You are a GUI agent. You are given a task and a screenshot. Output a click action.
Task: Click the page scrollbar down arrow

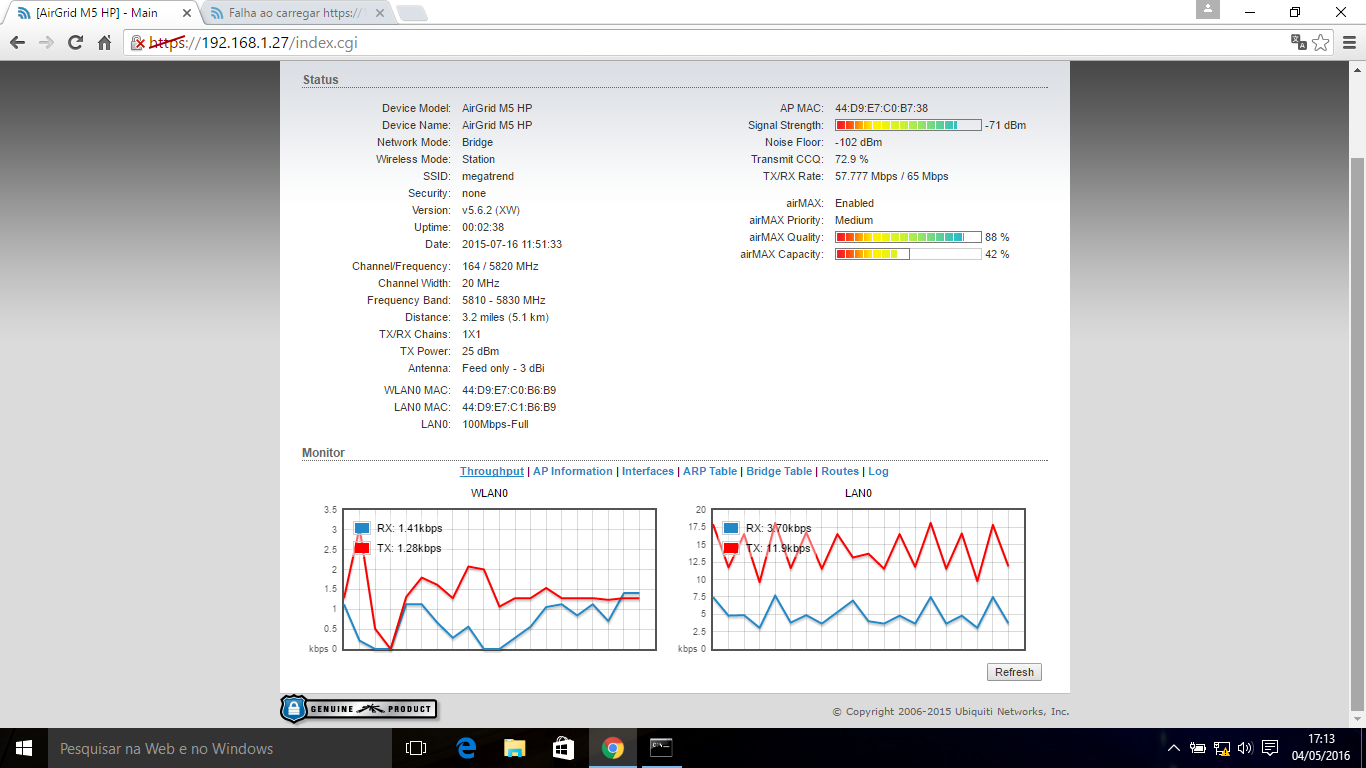[x=1357, y=719]
